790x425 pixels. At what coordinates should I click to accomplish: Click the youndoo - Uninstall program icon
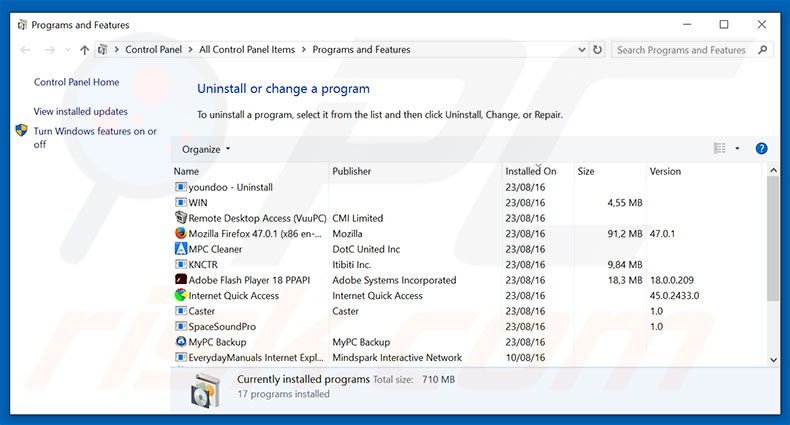tap(180, 187)
